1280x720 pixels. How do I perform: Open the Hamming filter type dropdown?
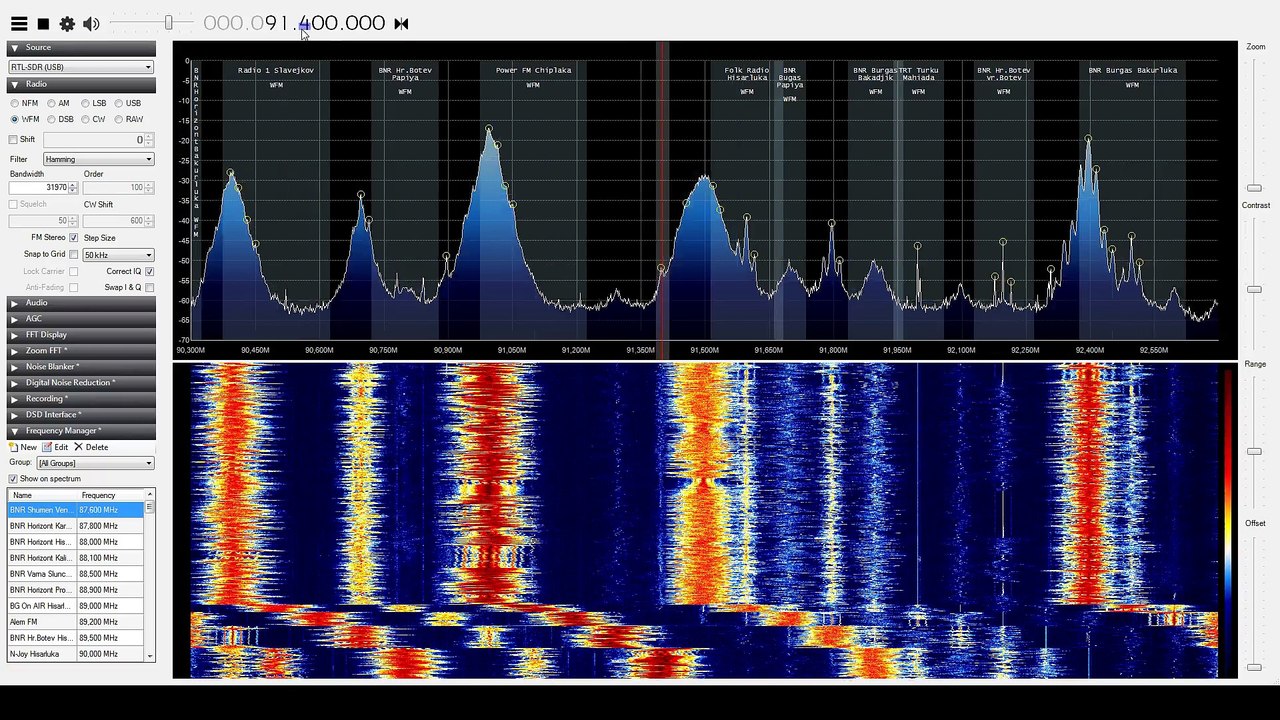(98, 159)
